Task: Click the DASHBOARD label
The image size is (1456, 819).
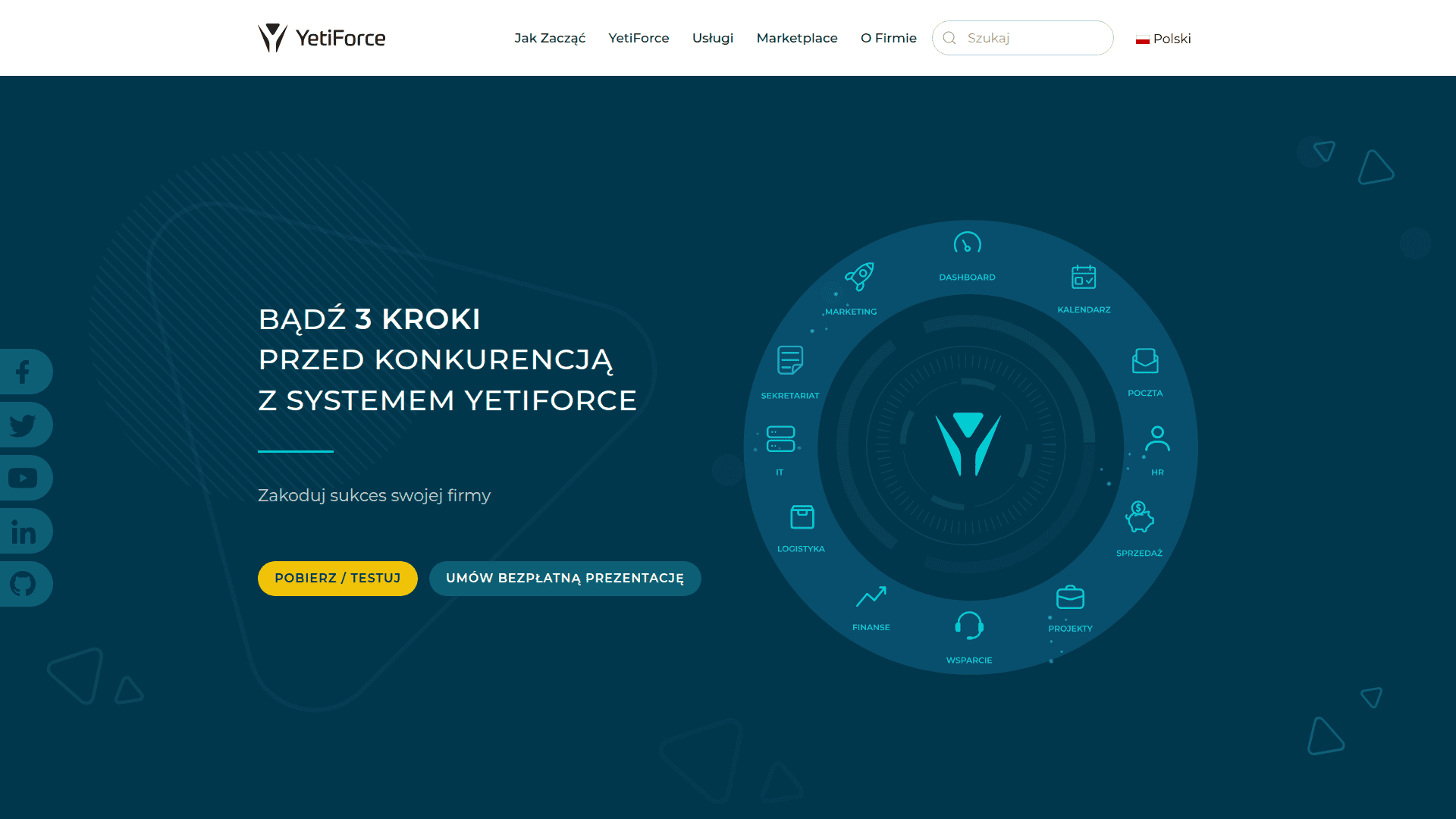Action: [967, 278]
